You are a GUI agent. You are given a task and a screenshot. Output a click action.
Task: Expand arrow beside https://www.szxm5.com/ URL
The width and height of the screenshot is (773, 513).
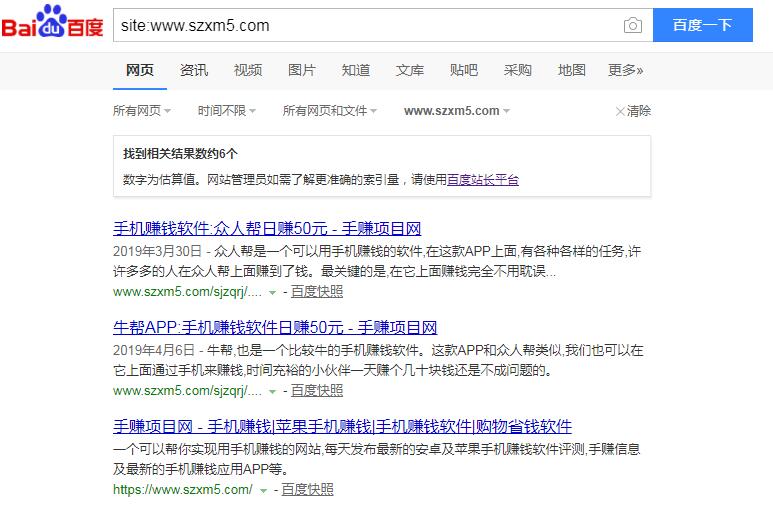[263, 490]
